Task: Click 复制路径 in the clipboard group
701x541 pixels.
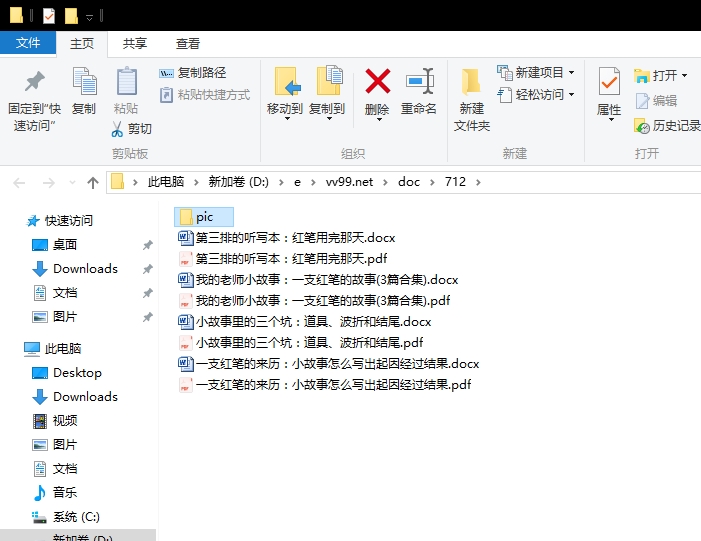Action: (193, 72)
